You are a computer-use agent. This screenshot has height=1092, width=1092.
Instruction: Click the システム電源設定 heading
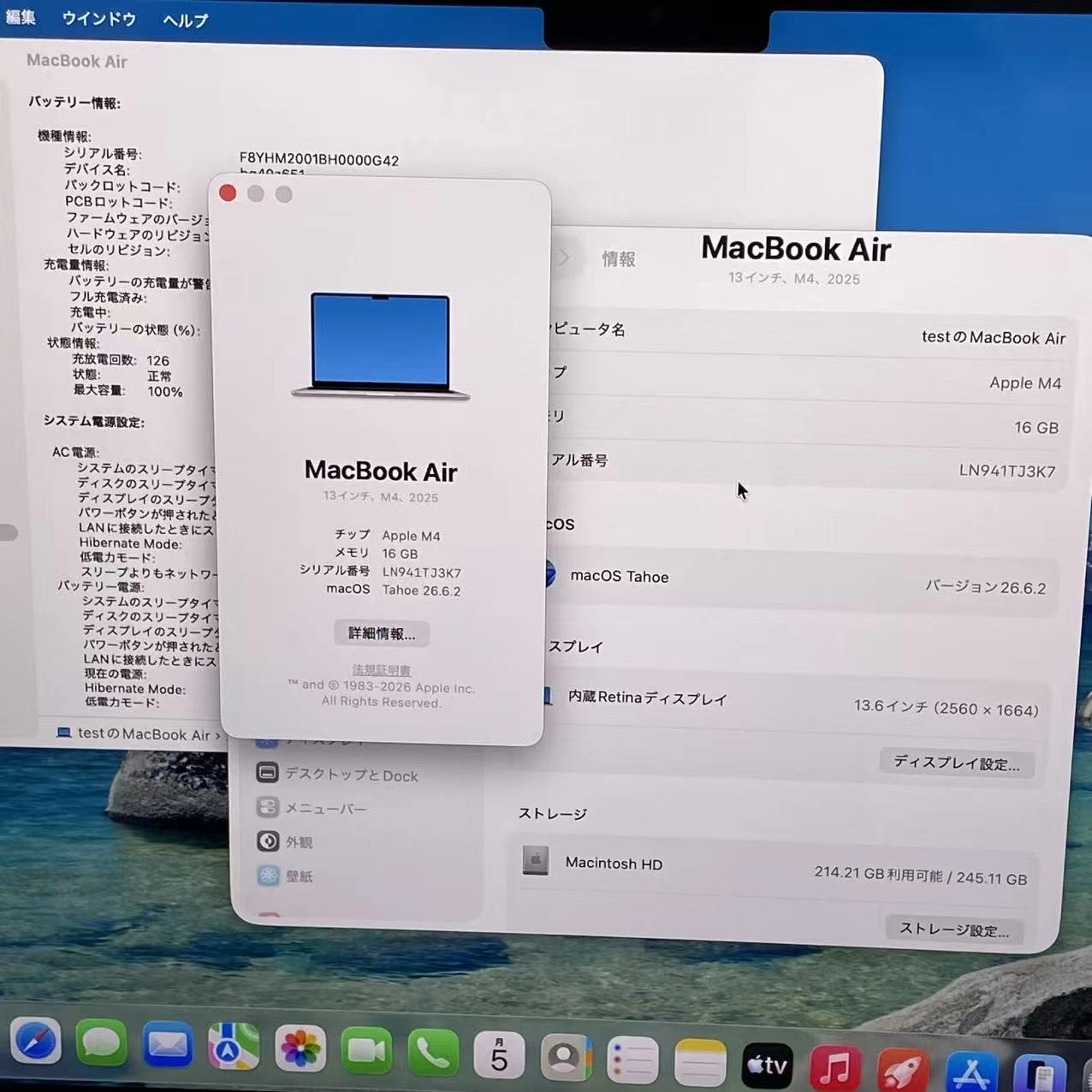pos(94,421)
